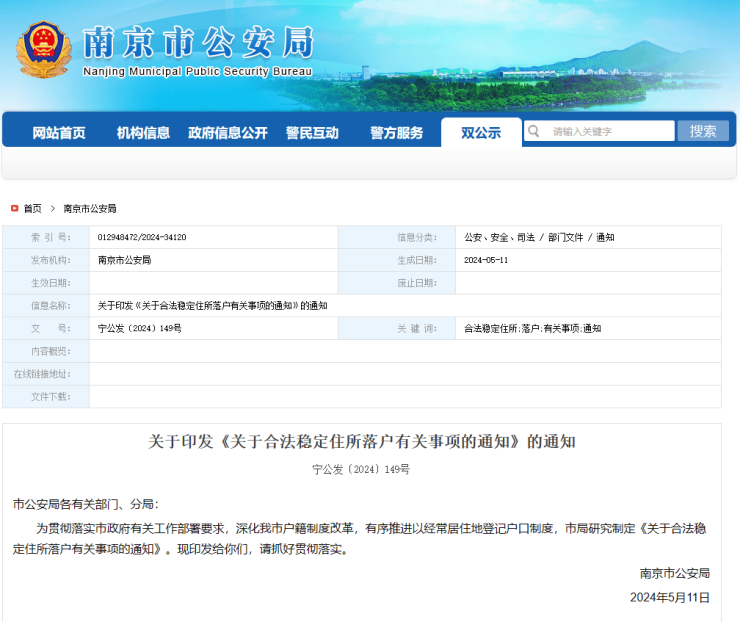Image resolution: width=740 pixels, height=622 pixels.
Task: Open the 网站首页 navigation tab
Action: click(58, 132)
